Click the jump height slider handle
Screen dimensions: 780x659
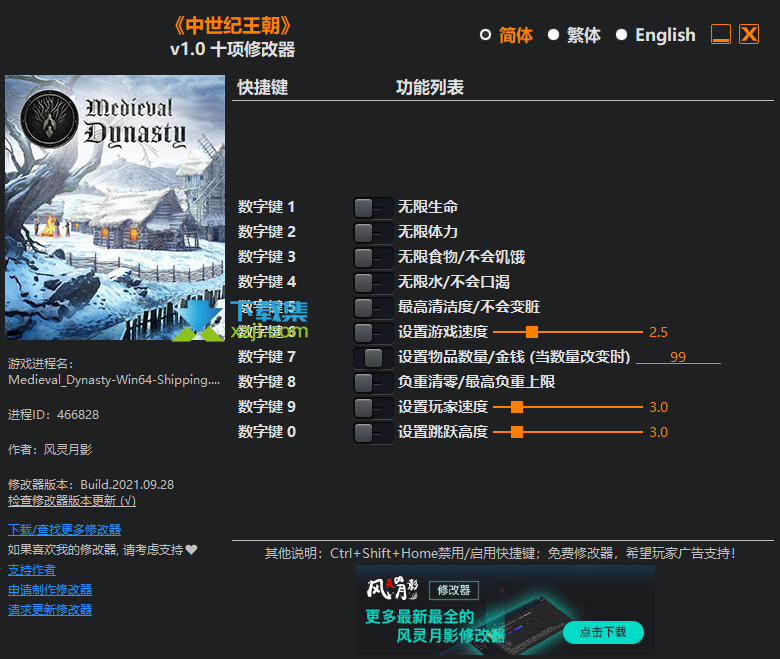[517, 432]
